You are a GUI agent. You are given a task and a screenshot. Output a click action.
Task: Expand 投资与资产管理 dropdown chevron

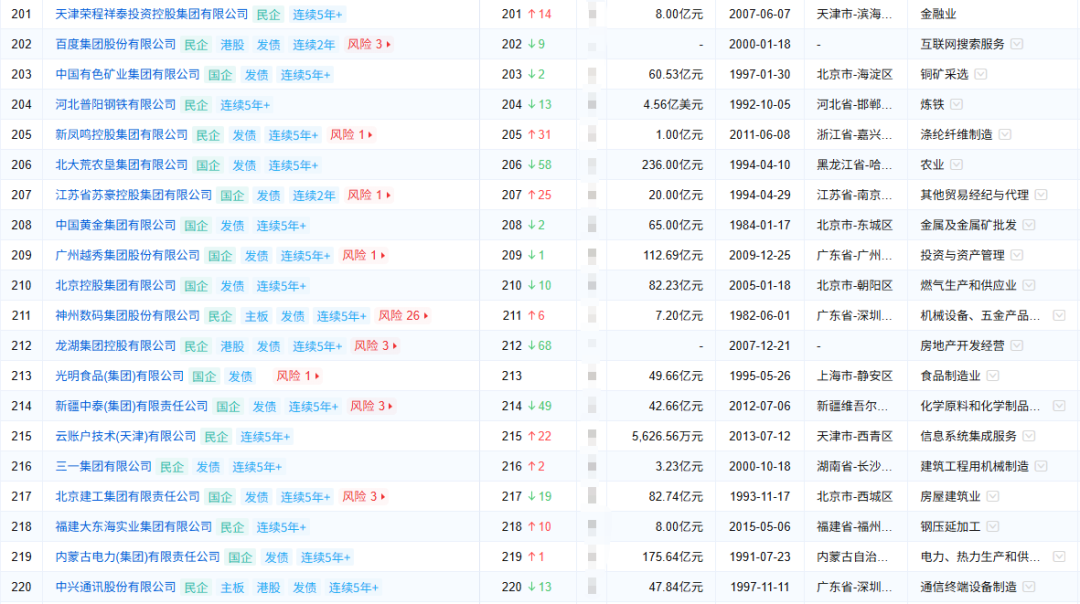[1017, 256]
